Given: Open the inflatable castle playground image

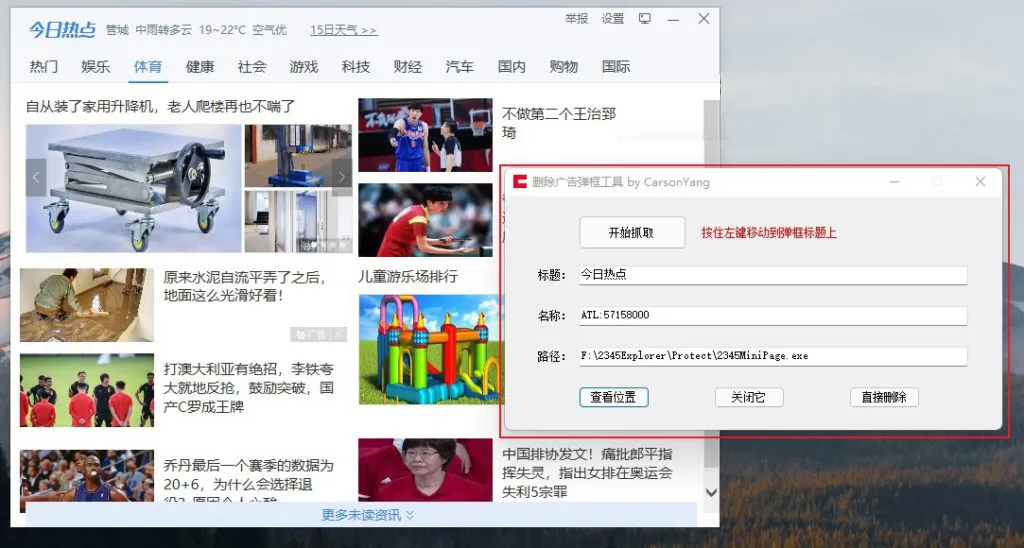Looking at the screenshot, I should [429, 349].
